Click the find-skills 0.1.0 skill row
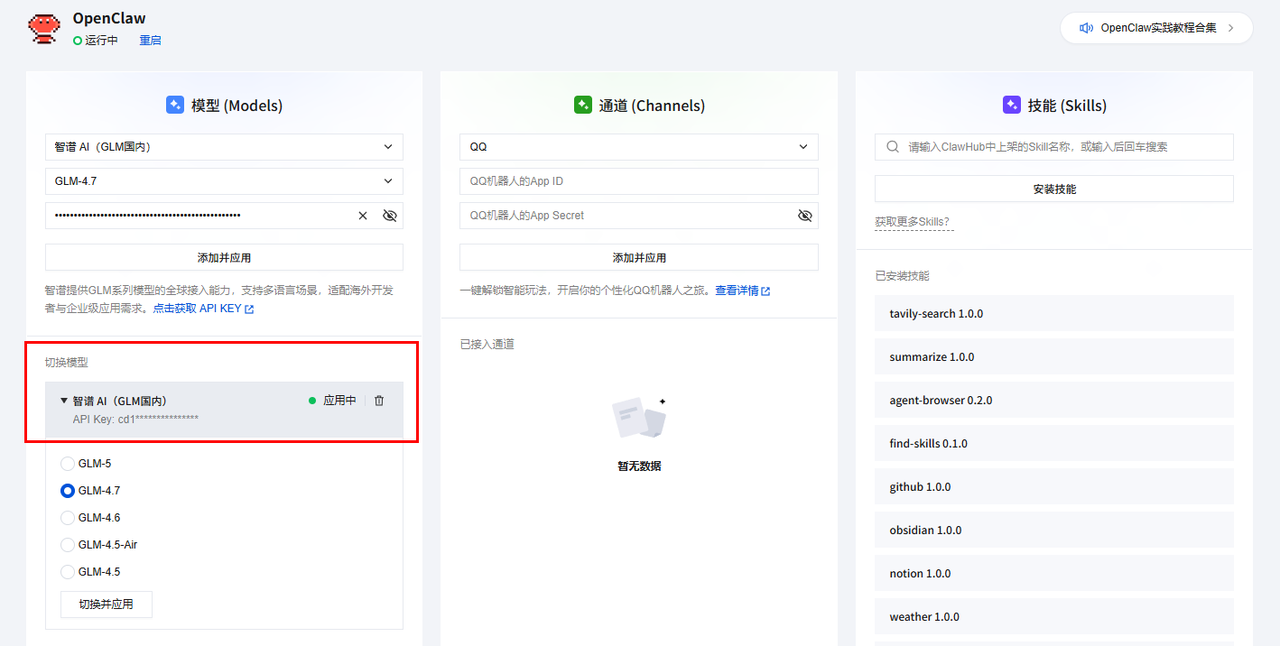1280x646 pixels. tap(1054, 443)
